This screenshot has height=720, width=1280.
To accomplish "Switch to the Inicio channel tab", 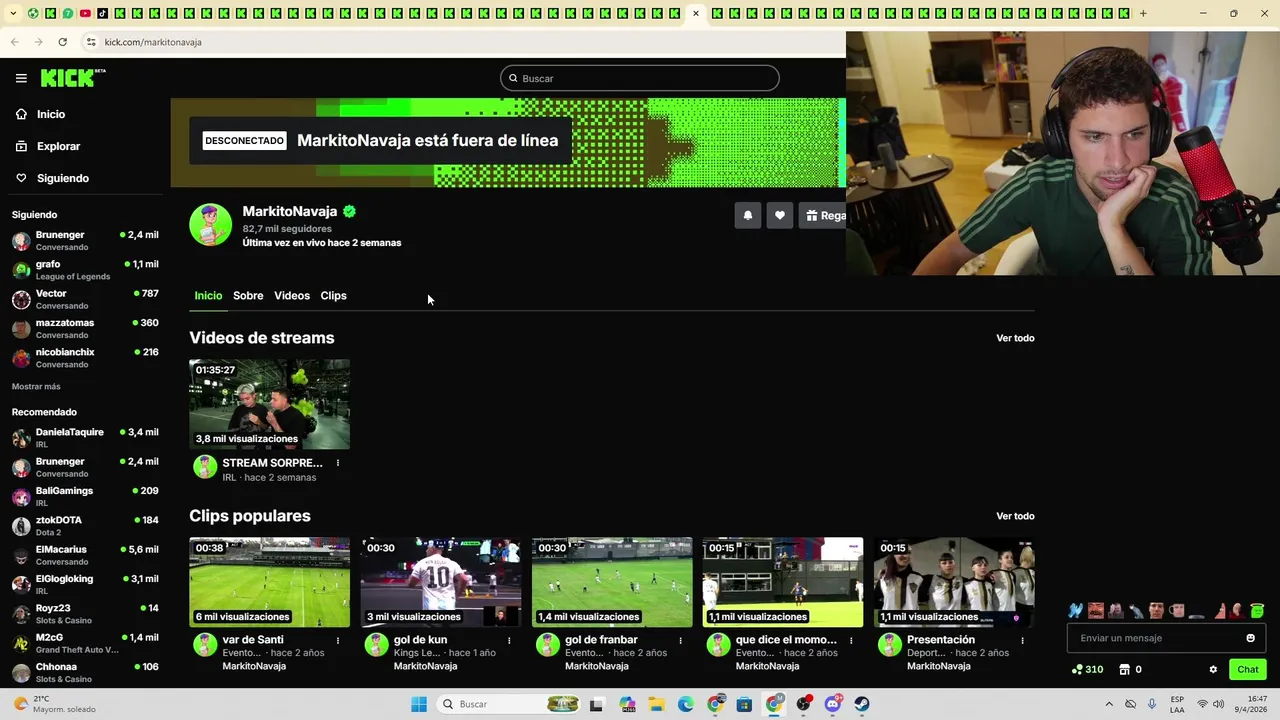I will coord(208,296).
